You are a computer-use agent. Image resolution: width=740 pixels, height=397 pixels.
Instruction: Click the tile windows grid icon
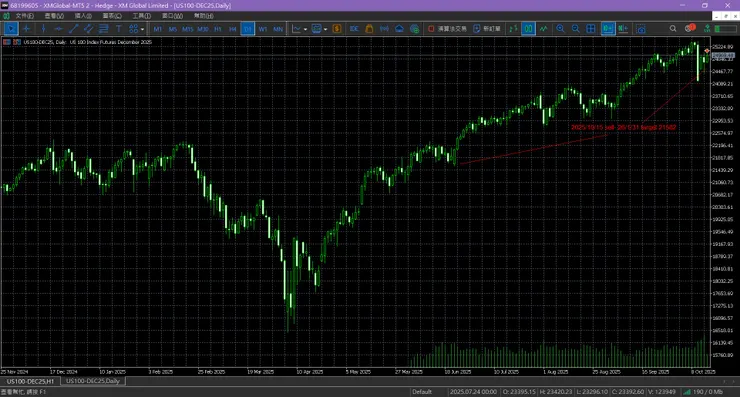(x=591, y=29)
